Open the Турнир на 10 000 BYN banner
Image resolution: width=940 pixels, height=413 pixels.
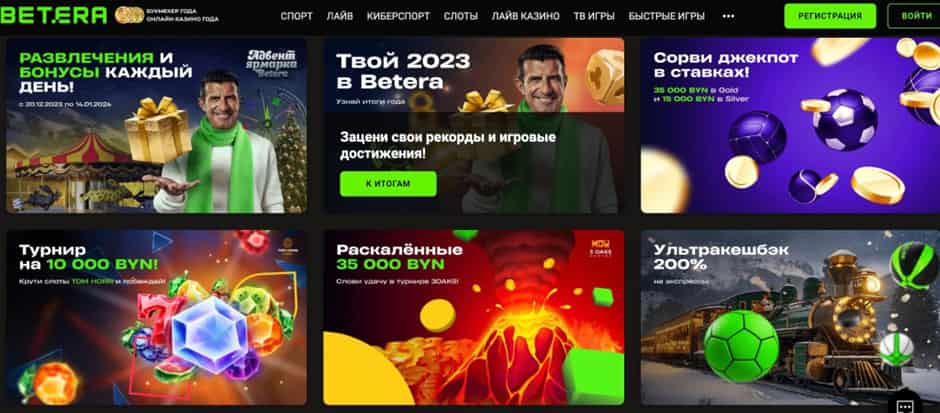pos(156,318)
